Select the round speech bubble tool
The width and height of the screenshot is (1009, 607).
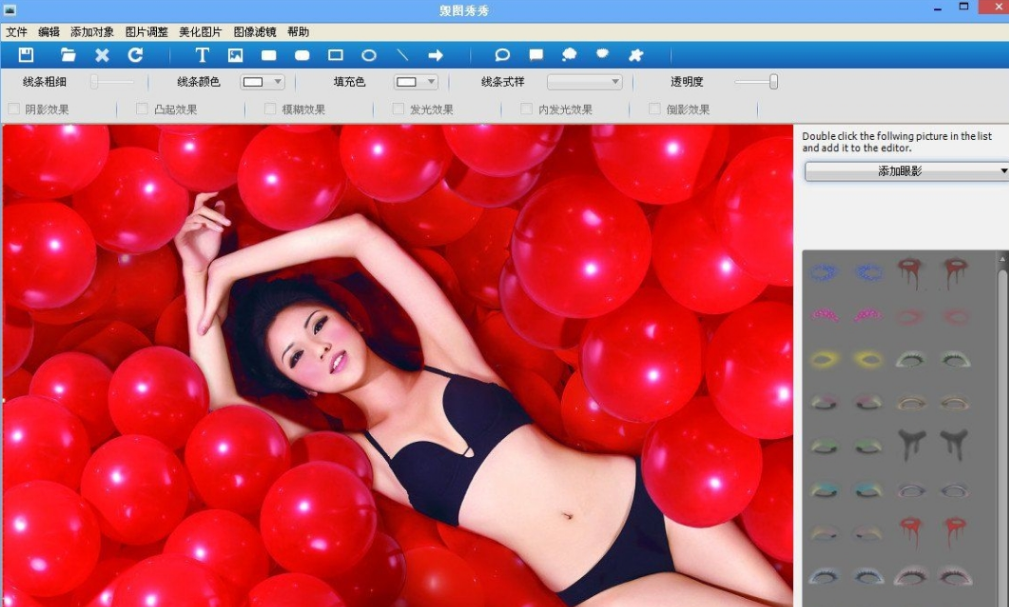coord(503,55)
